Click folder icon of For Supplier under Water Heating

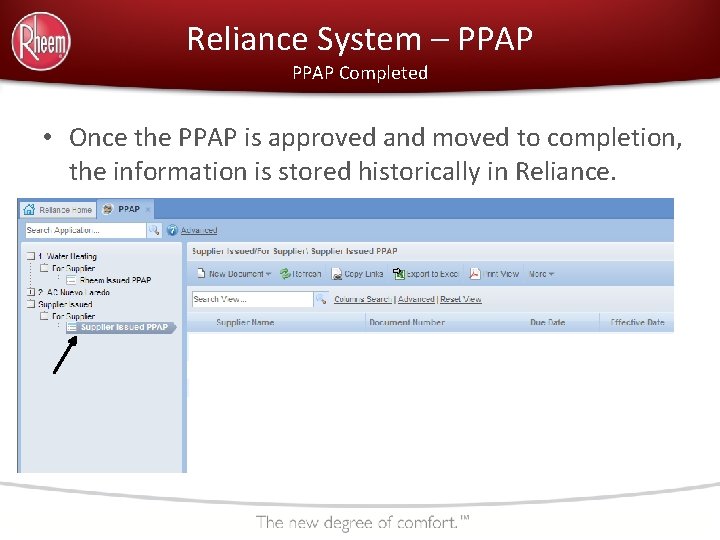pos(44,268)
